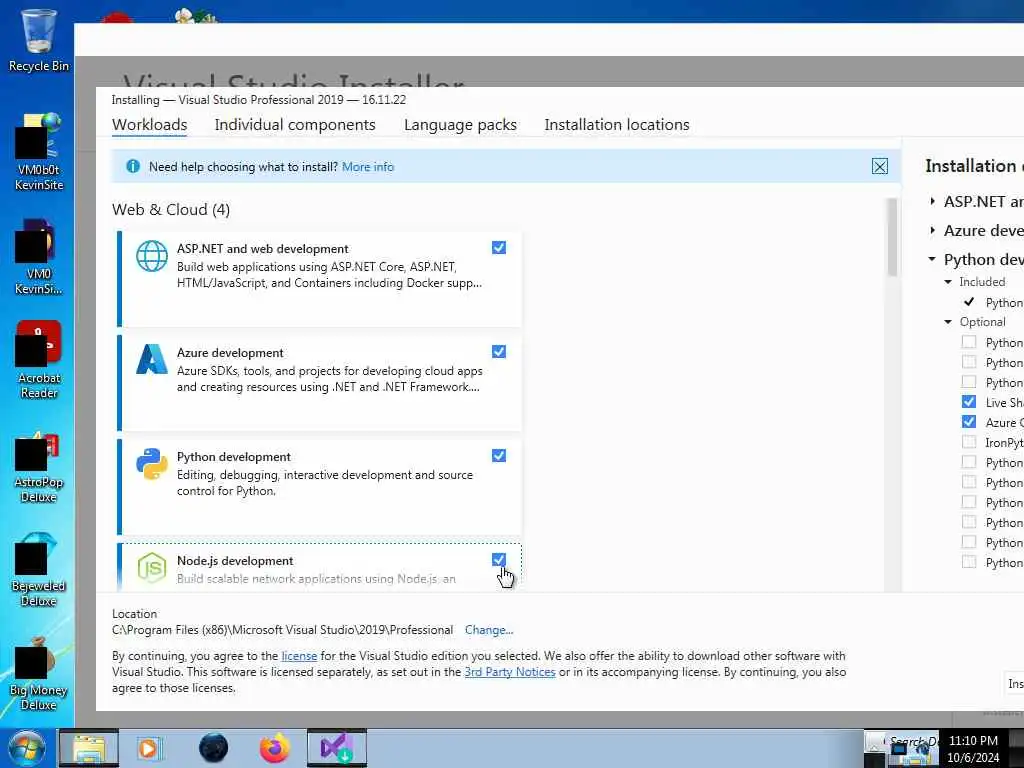Select the Acrobat Reader desktop icon
Image resolution: width=1024 pixels, height=768 pixels.
pyautogui.click(x=39, y=360)
